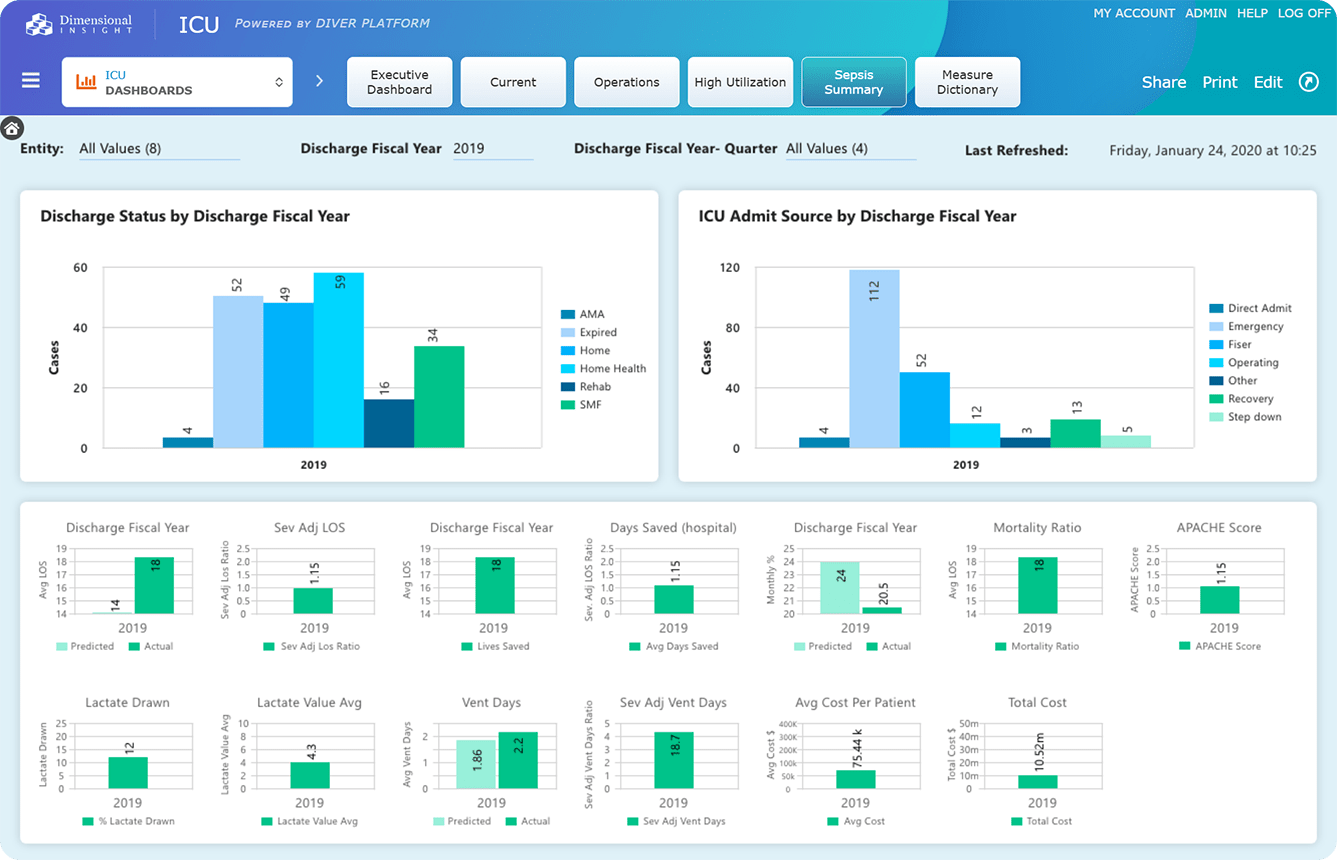The width and height of the screenshot is (1337, 860).
Task: Click the right chevron next to dashboards selector
Action: tap(319, 81)
